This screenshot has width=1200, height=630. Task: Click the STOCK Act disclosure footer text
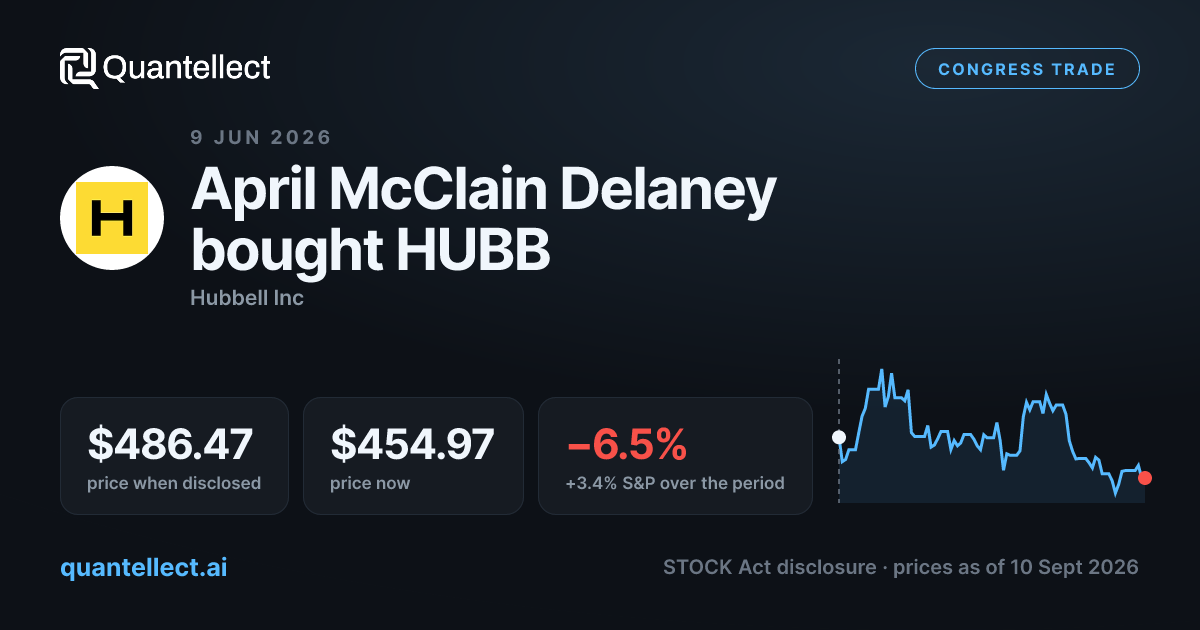771,567
